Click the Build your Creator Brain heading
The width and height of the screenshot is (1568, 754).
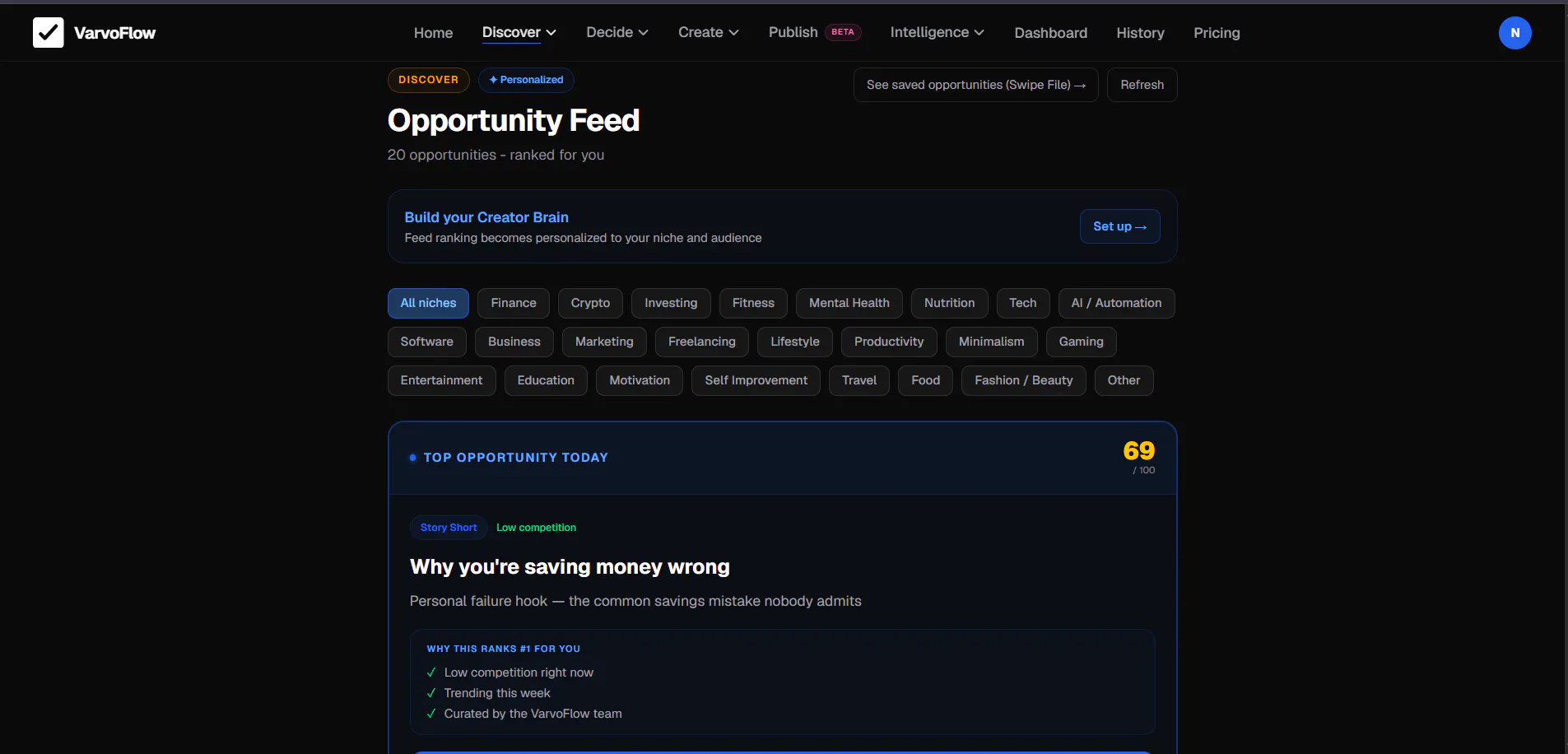tap(486, 217)
